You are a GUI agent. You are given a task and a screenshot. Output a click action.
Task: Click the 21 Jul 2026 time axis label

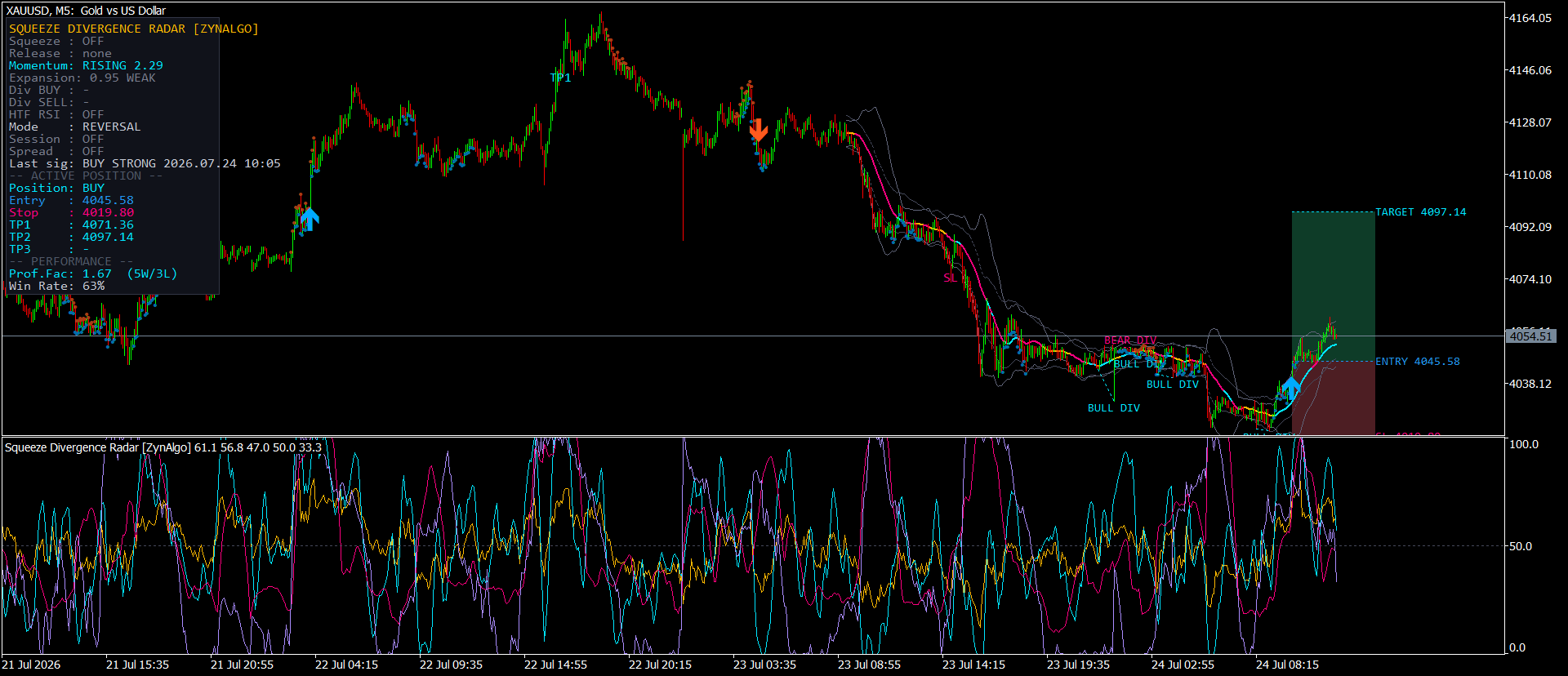tap(31, 665)
